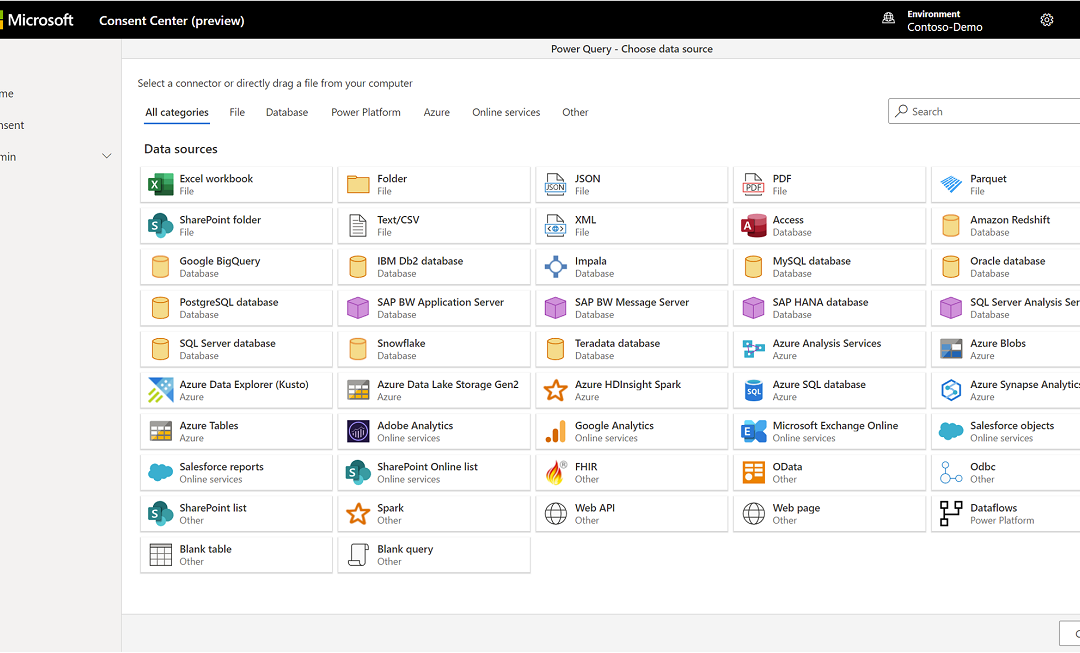Select the Blank query option
Screen dimensions: 1080x653
(434, 554)
